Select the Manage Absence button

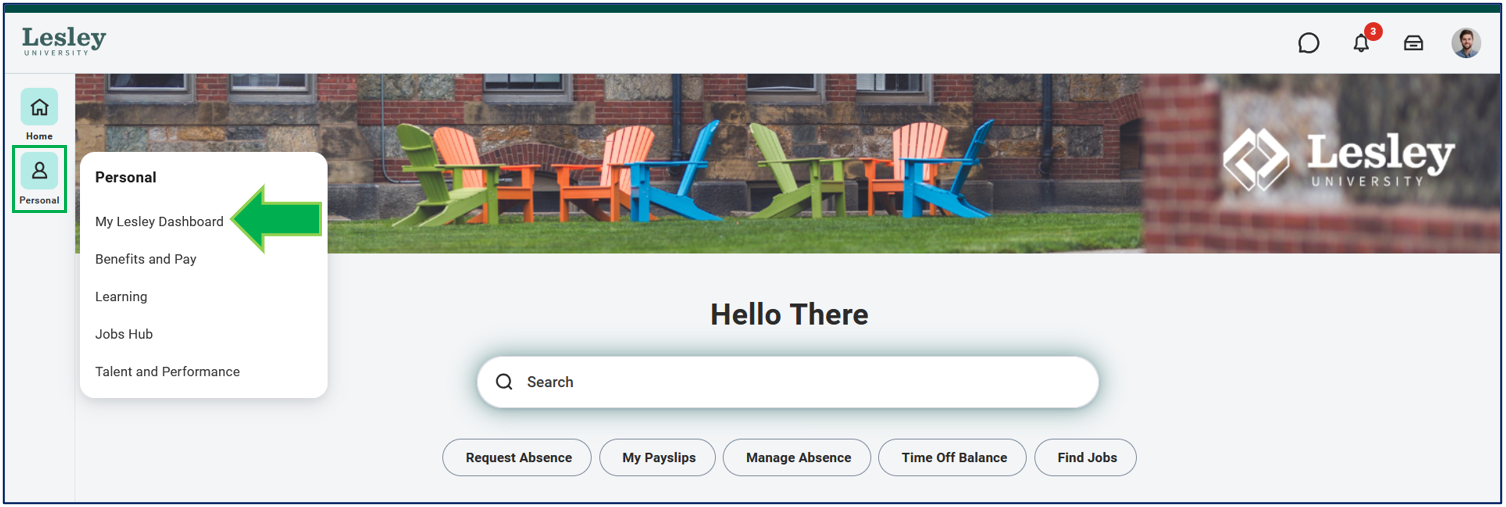pos(797,457)
